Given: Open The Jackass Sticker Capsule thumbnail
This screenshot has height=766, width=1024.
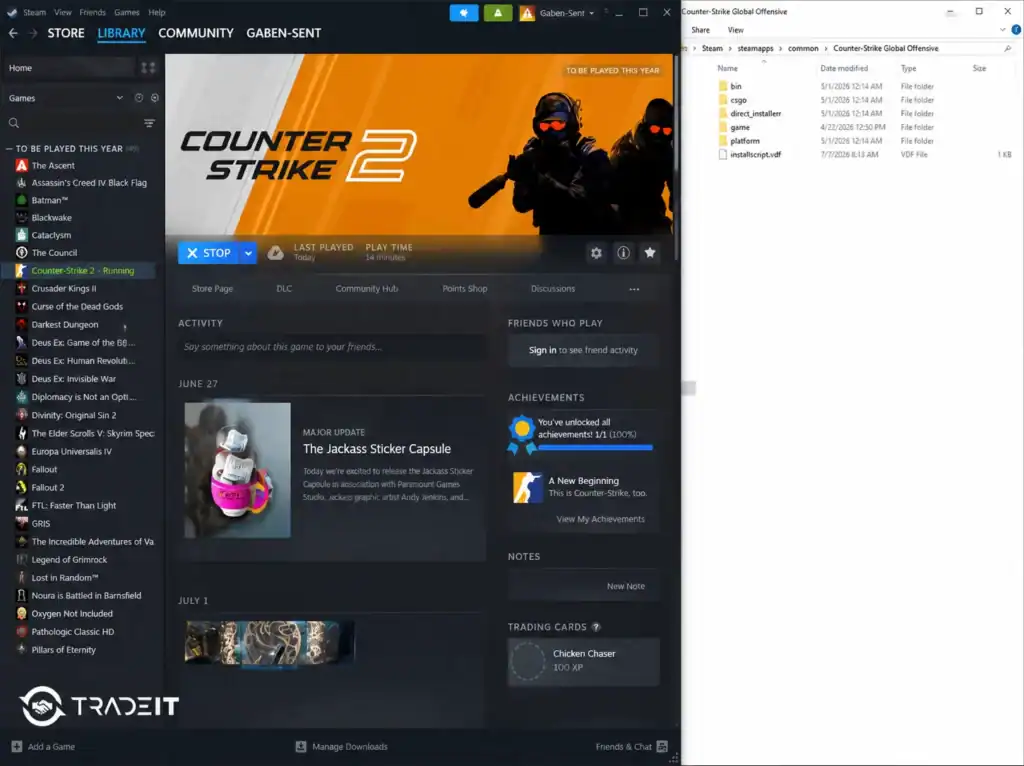Looking at the screenshot, I should coord(238,470).
